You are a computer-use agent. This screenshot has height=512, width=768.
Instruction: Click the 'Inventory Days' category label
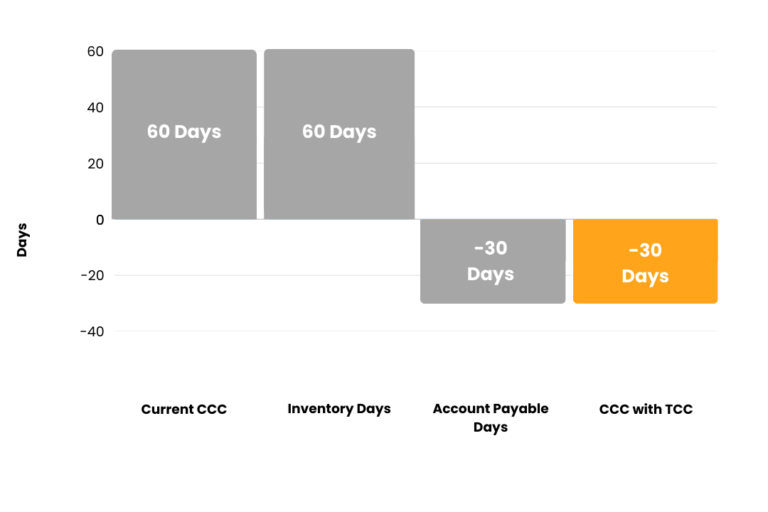tap(339, 409)
